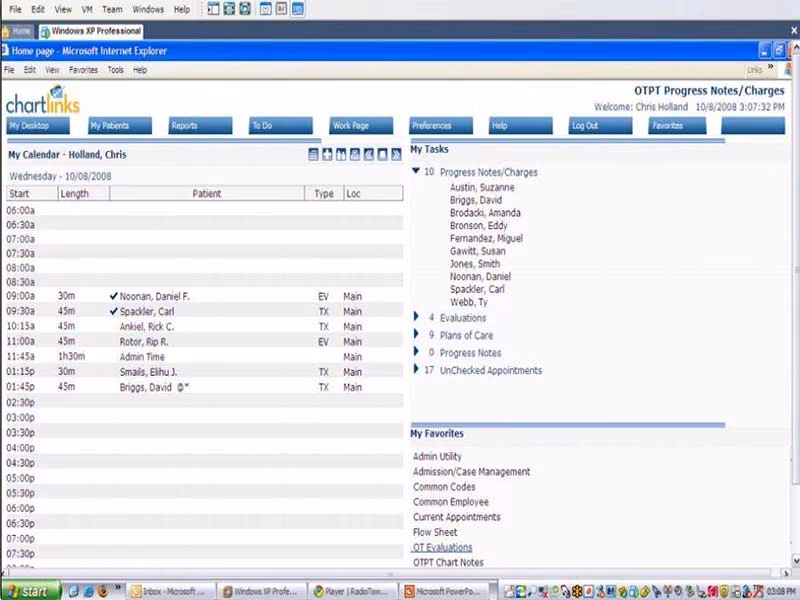Expand the Links toolbar chevron
Image resolution: width=800 pixels, height=600 pixels.
[x=770, y=67]
